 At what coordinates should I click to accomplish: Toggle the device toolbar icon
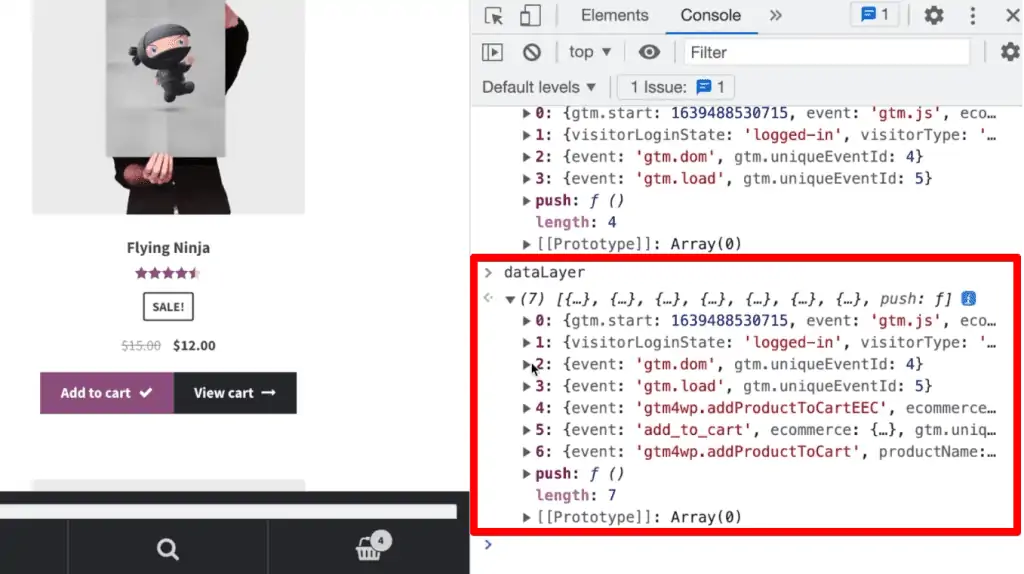pos(529,16)
